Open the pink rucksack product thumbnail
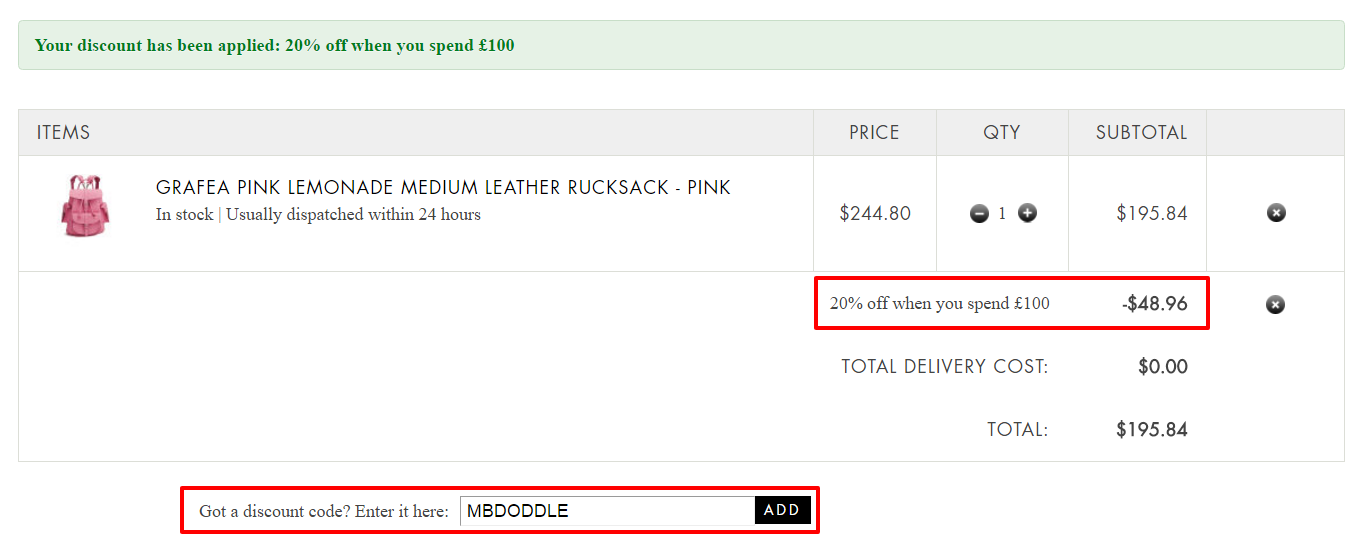Screen dimensions: 1368x560 [86, 206]
